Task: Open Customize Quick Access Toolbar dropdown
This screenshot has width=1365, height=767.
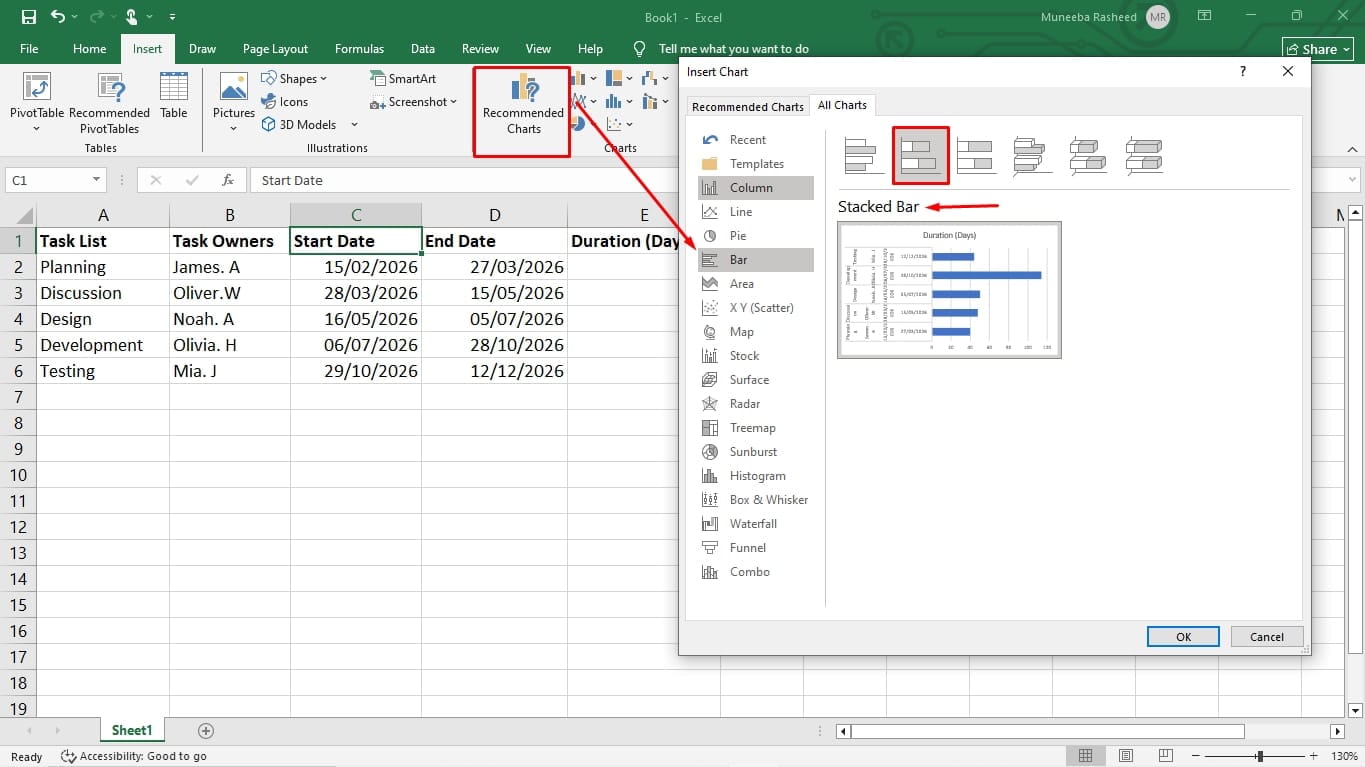Action: (172, 17)
